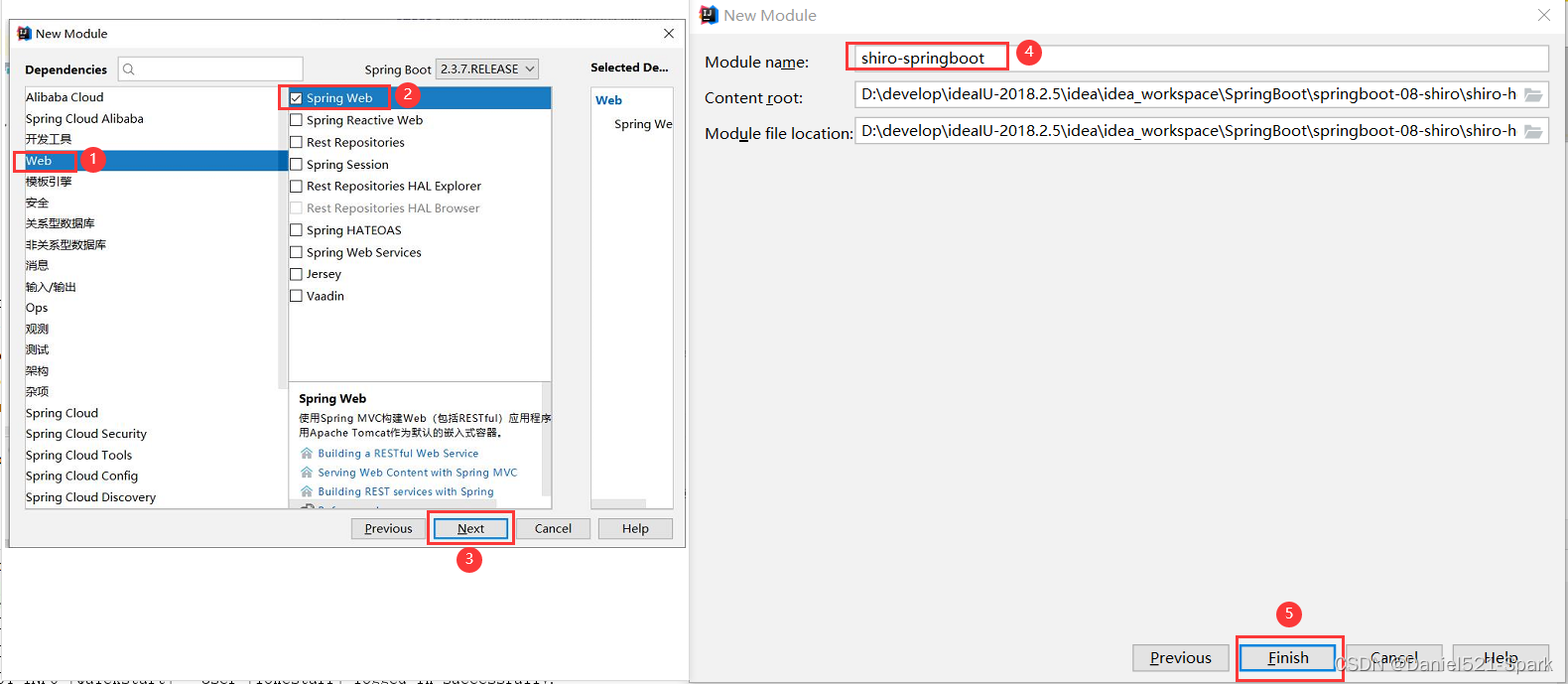Open Building a RESTful Web Service link

(x=398, y=454)
